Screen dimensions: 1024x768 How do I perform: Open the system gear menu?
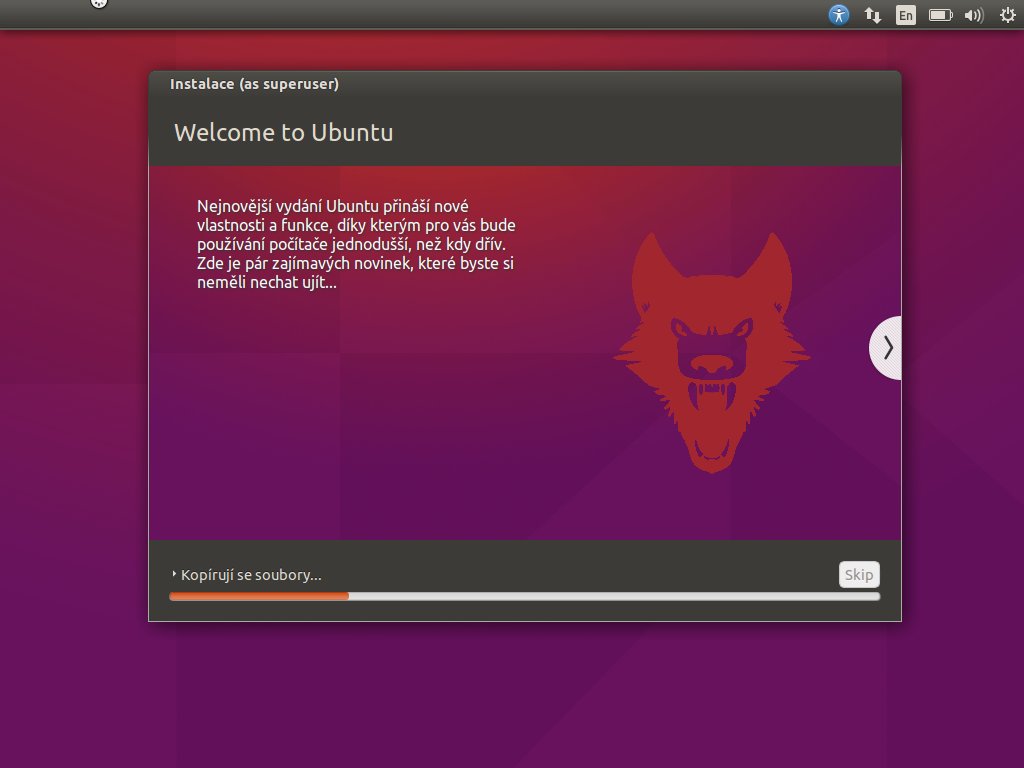coord(1008,14)
